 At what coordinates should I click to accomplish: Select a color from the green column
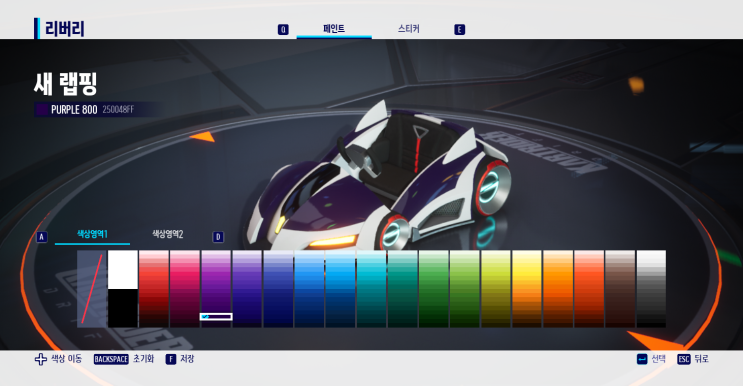(434, 289)
